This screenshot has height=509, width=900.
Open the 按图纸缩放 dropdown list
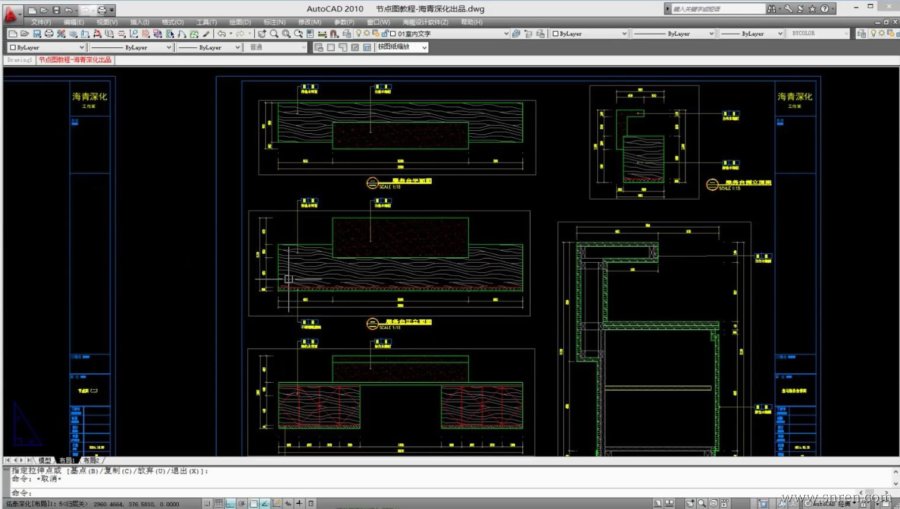pos(423,47)
